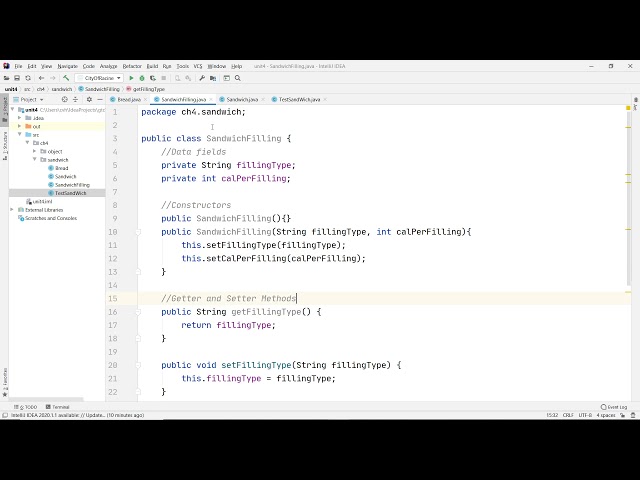Click SandwichFilling in the breadcrumb bar

[x=99, y=89]
